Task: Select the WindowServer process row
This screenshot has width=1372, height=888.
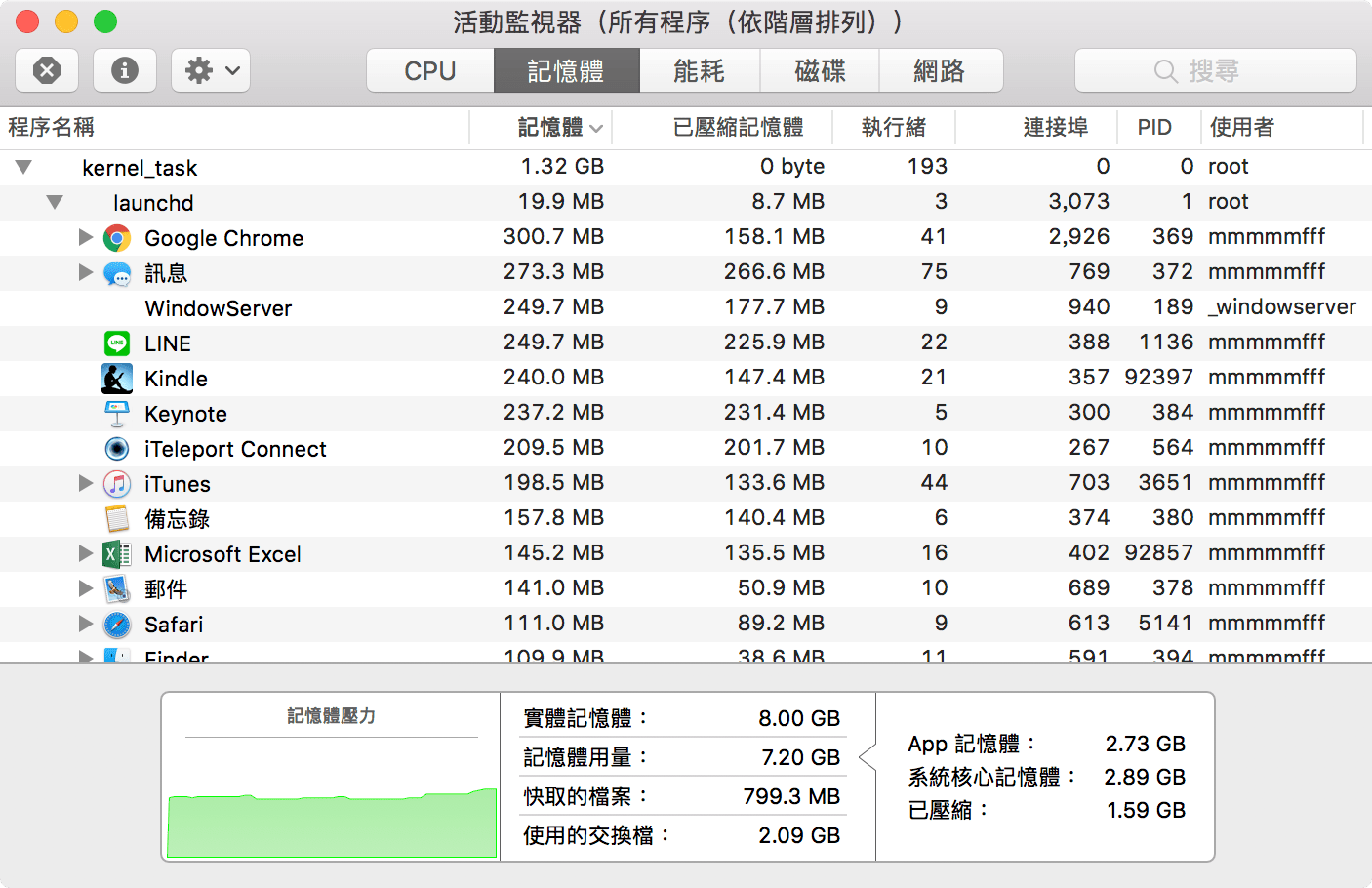Action: point(686,308)
